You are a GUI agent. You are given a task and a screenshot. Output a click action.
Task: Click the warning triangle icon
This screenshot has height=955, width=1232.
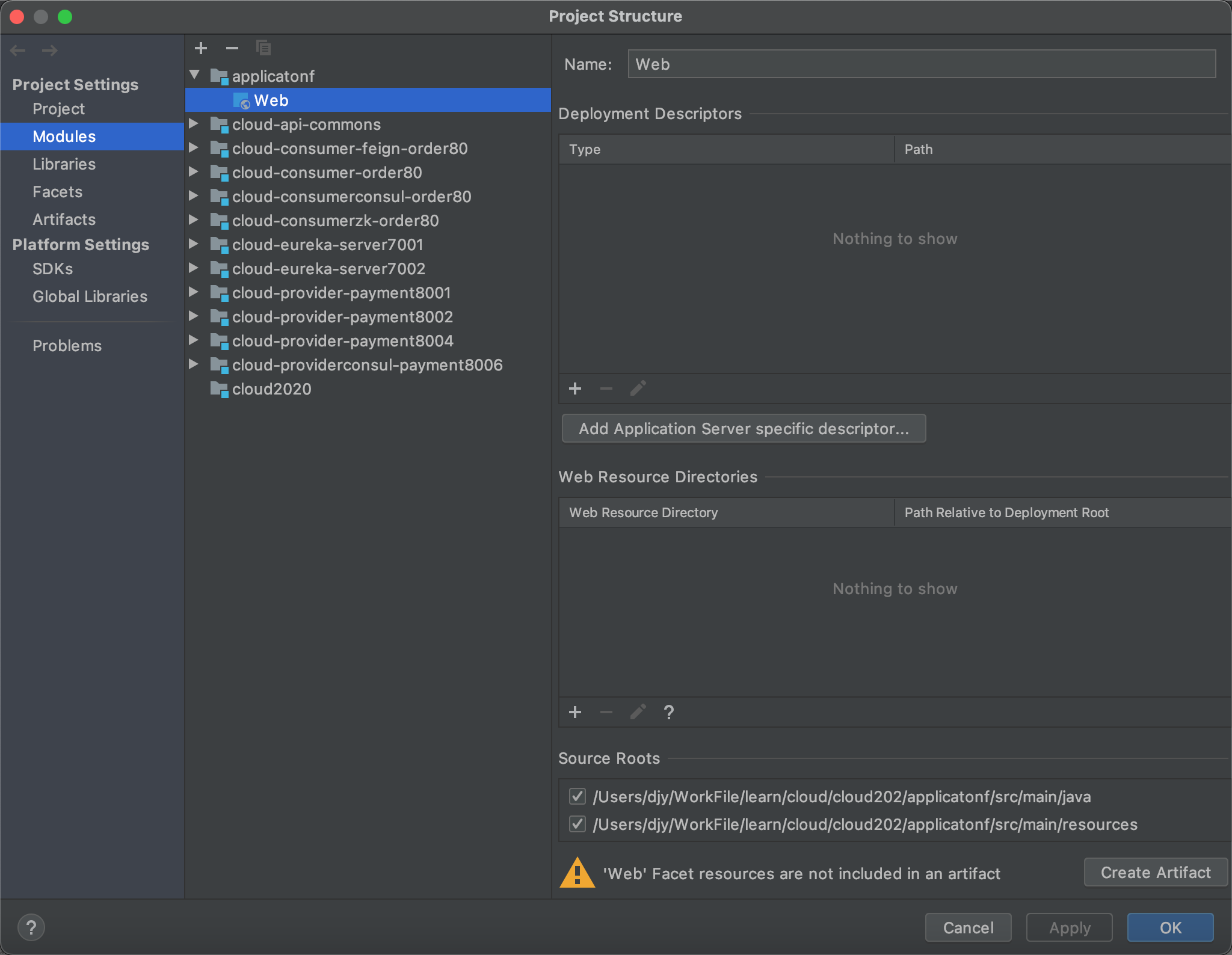click(577, 873)
